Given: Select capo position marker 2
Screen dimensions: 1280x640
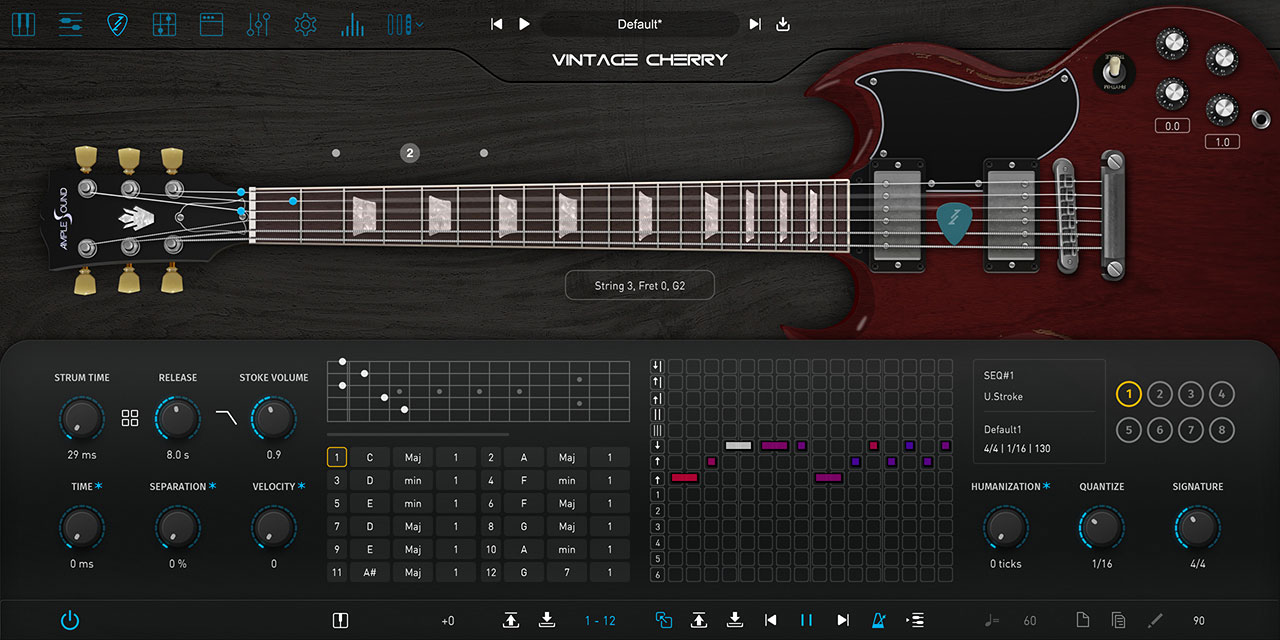Looking at the screenshot, I should [x=410, y=153].
